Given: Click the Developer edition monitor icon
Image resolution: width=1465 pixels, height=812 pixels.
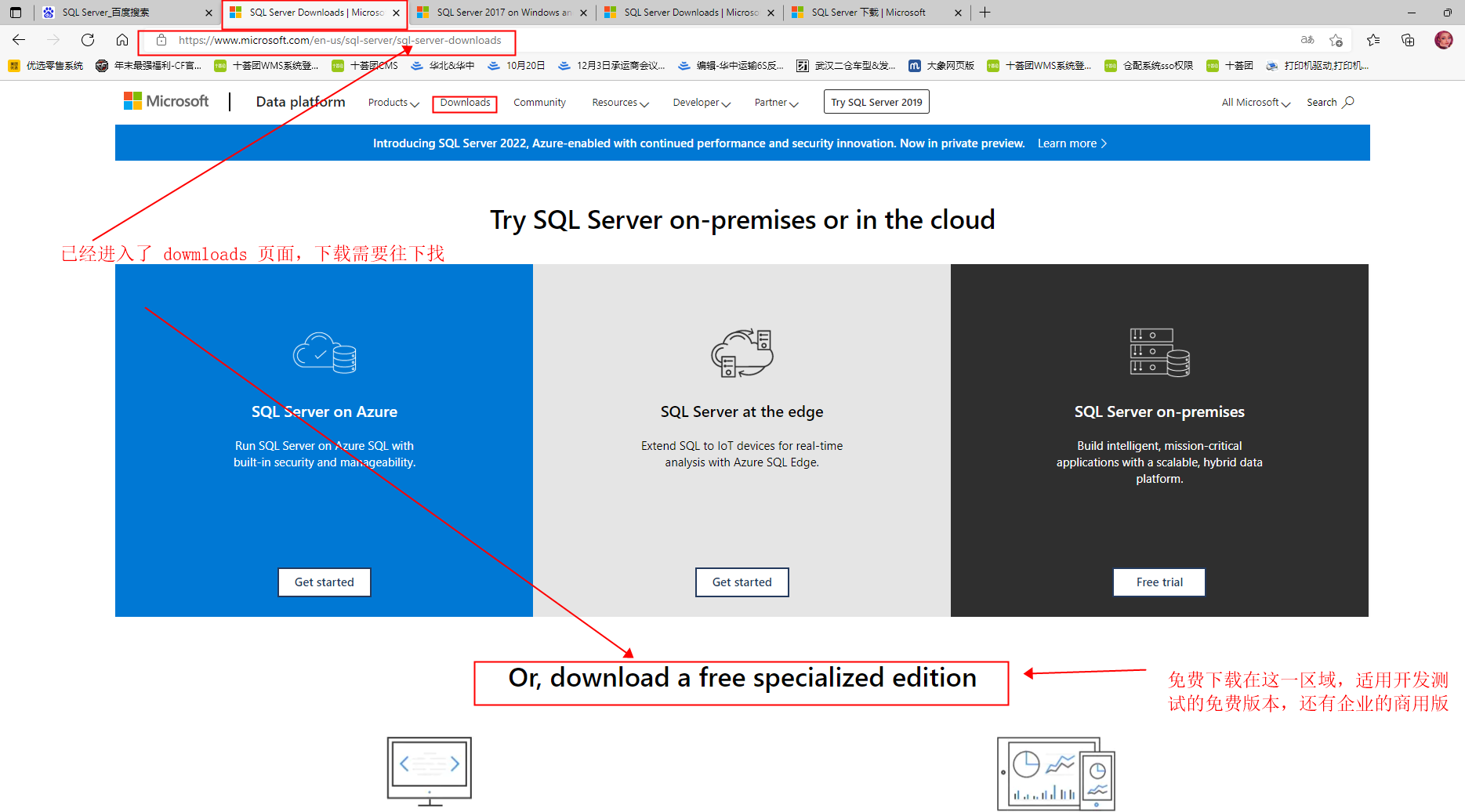Looking at the screenshot, I should click(x=430, y=772).
